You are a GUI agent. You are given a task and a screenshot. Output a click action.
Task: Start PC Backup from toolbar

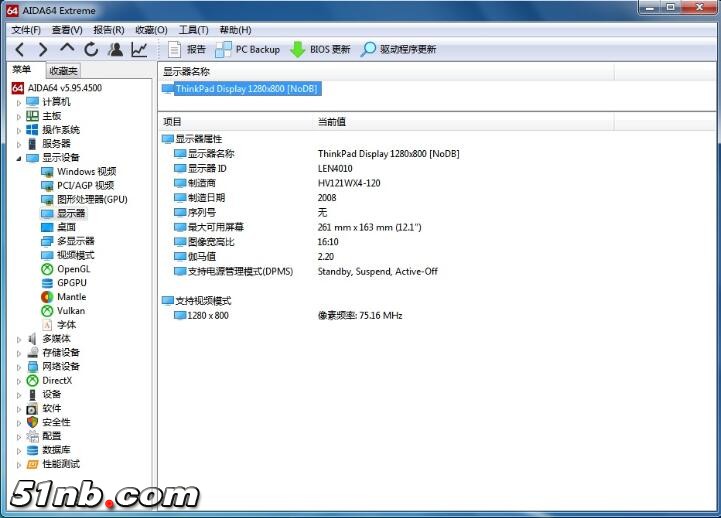247,49
